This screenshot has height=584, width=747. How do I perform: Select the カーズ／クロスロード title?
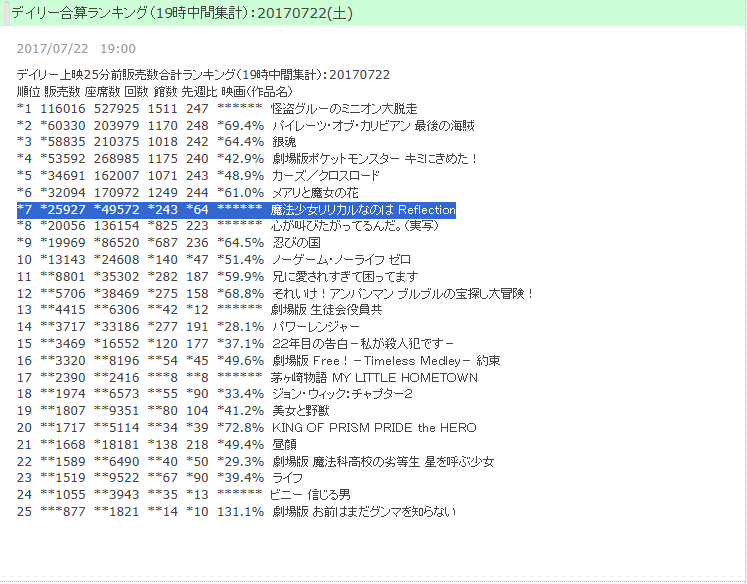[326, 175]
